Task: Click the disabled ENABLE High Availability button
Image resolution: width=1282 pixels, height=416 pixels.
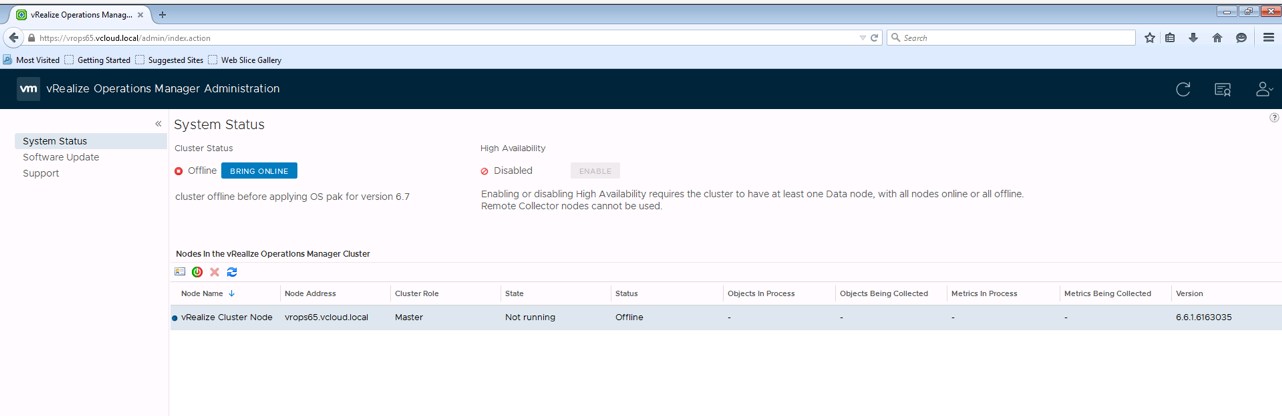Action: point(595,171)
